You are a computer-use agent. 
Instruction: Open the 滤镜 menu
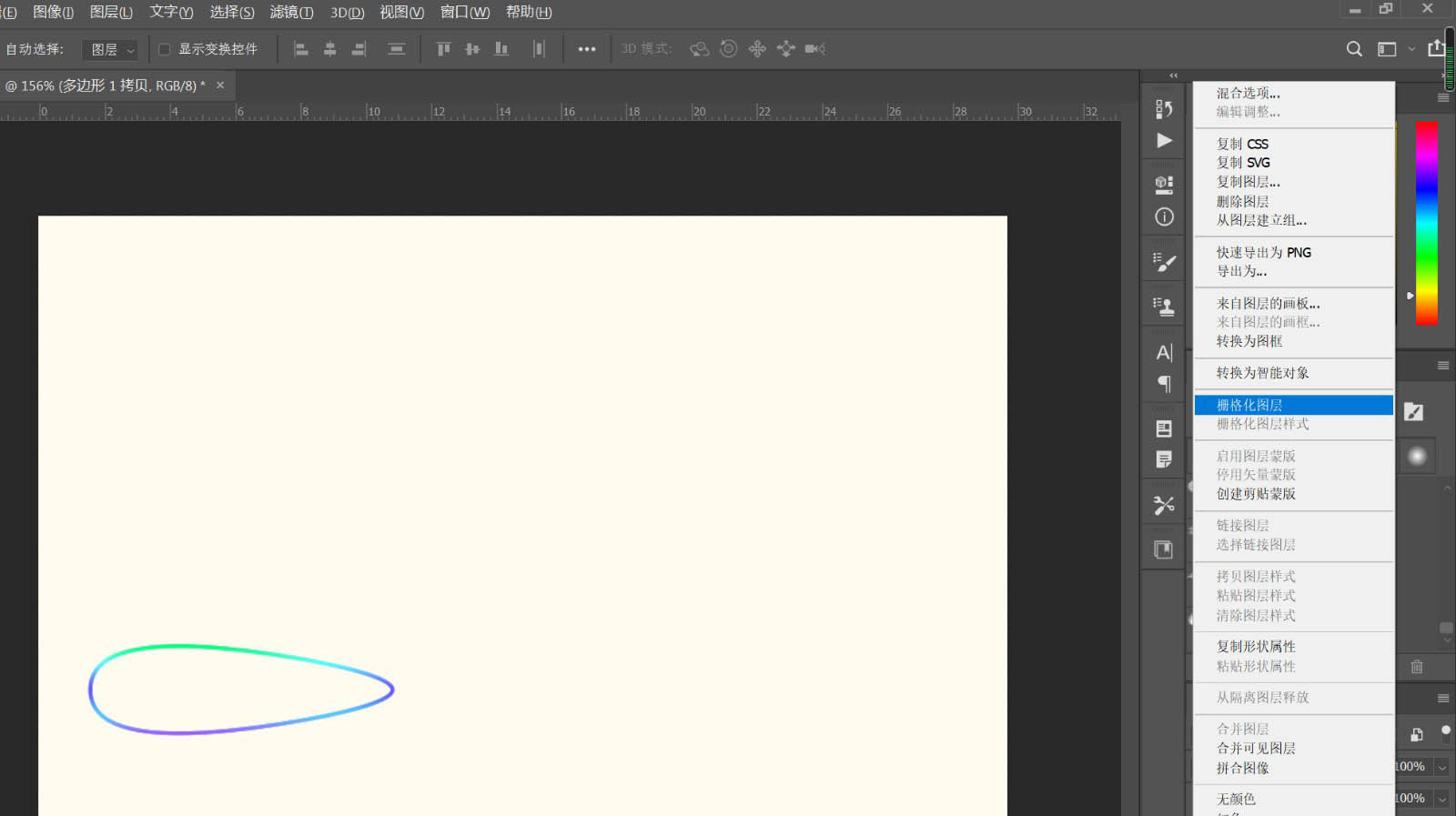click(x=291, y=12)
